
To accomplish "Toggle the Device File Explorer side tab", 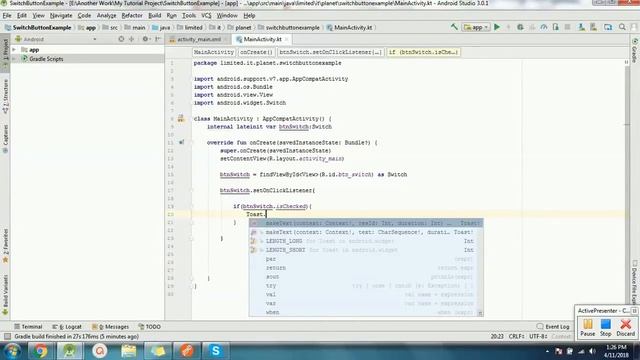I will 635,281.
